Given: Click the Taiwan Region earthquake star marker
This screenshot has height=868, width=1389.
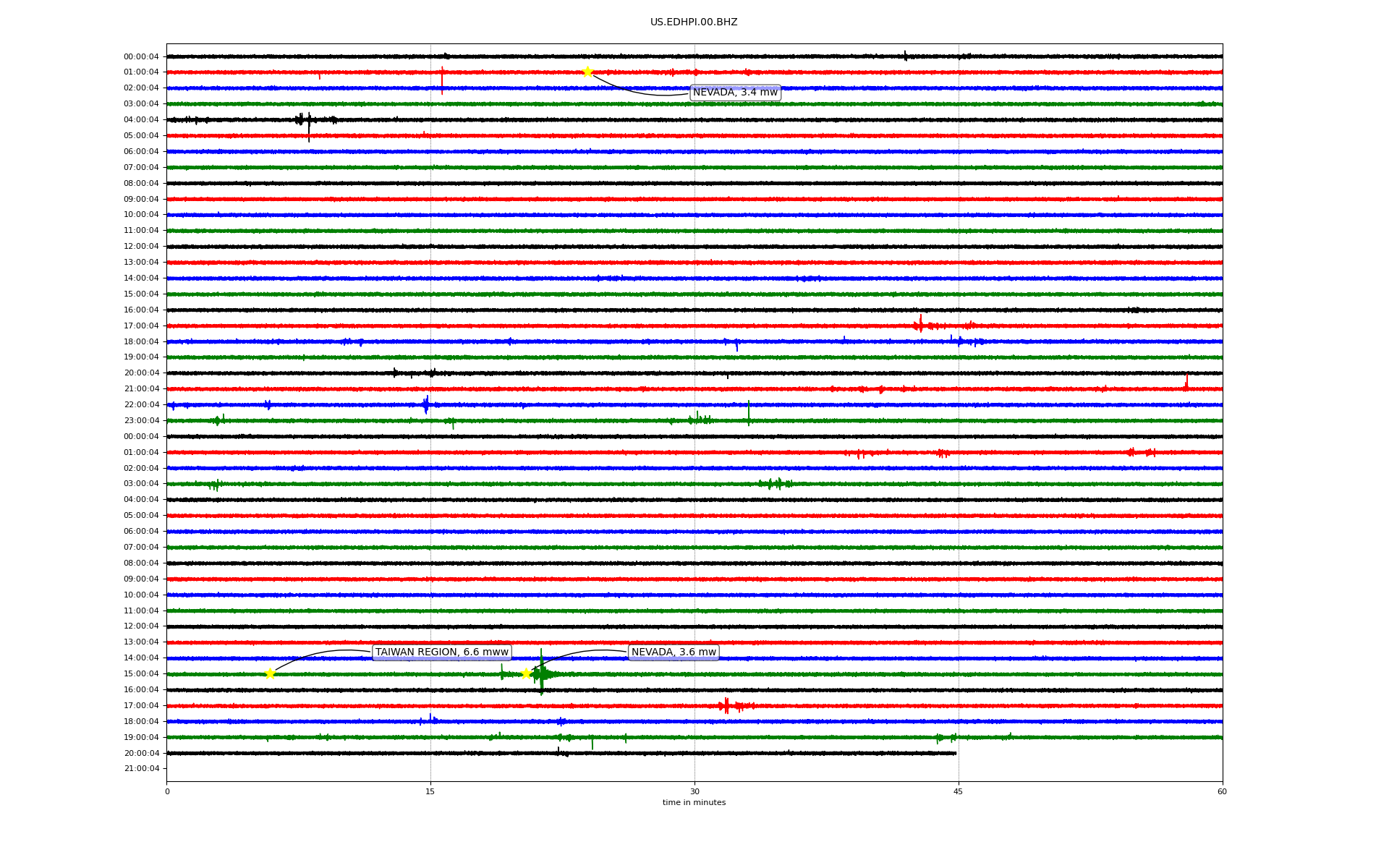Looking at the screenshot, I should tap(270, 673).
